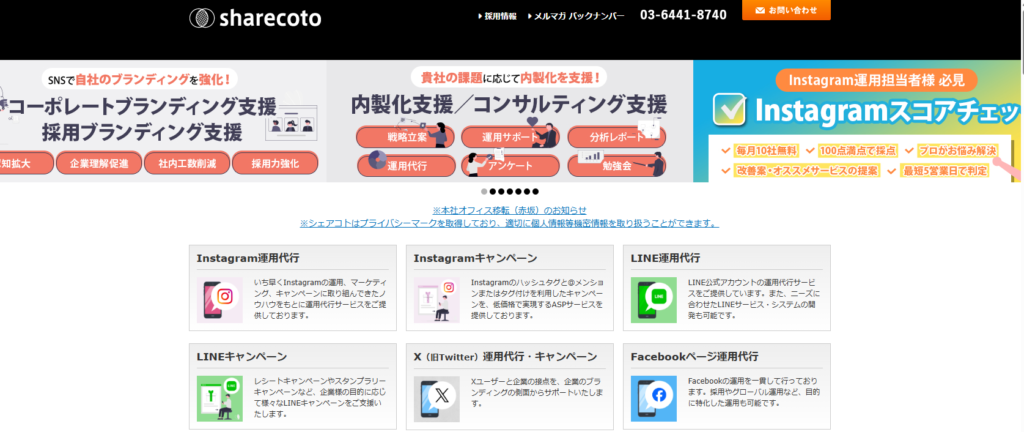Open the 本社オフィス移転（赤坂）のお知らせ link
This screenshot has height=432, width=1024.
509,211
